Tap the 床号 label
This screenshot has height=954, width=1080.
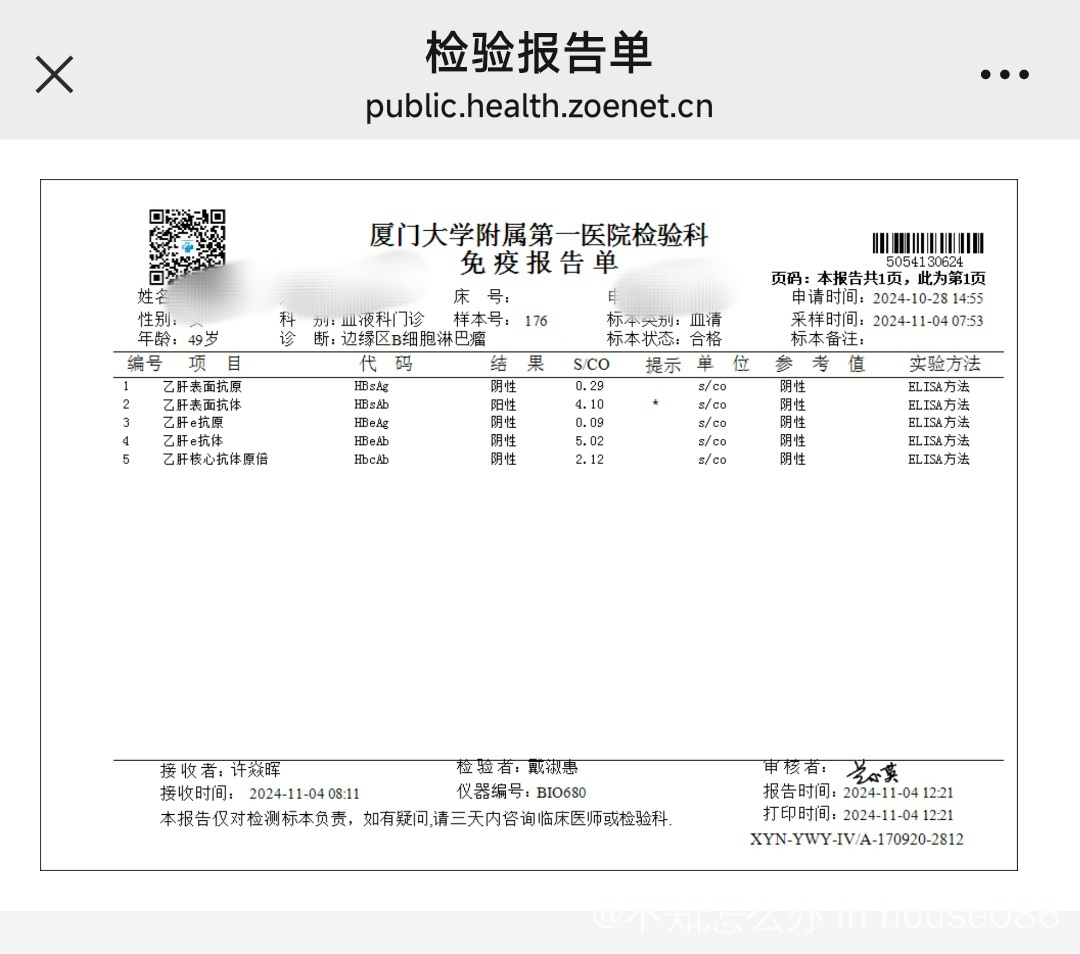(x=481, y=297)
